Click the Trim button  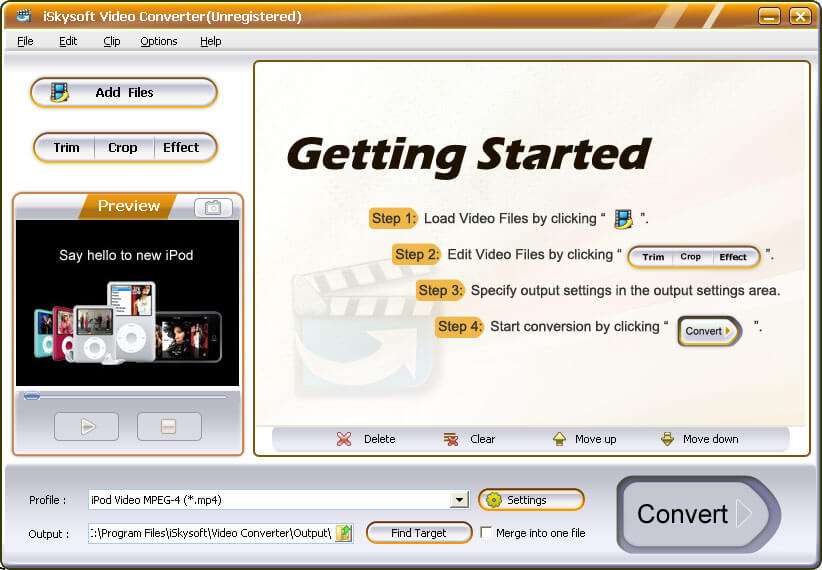[67, 147]
